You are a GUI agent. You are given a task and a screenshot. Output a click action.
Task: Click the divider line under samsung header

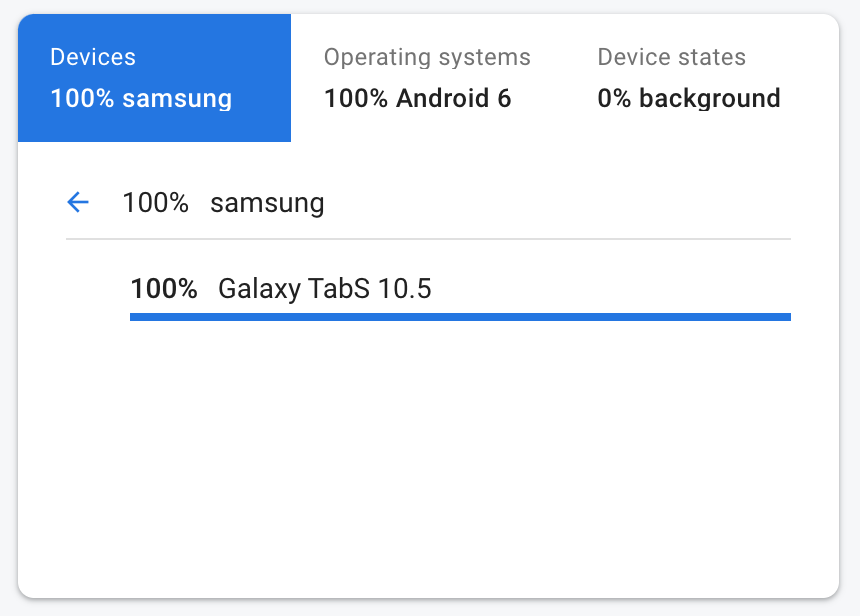(x=428, y=239)
